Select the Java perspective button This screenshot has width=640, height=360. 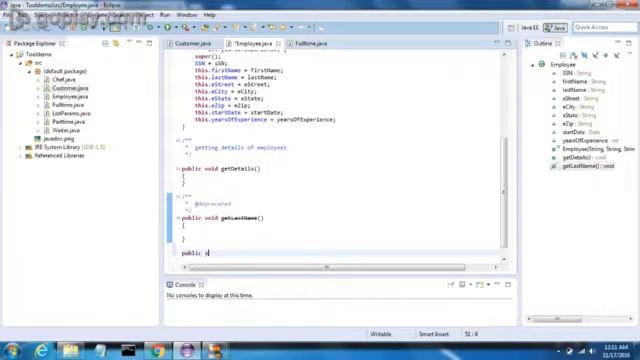point(556,28)
